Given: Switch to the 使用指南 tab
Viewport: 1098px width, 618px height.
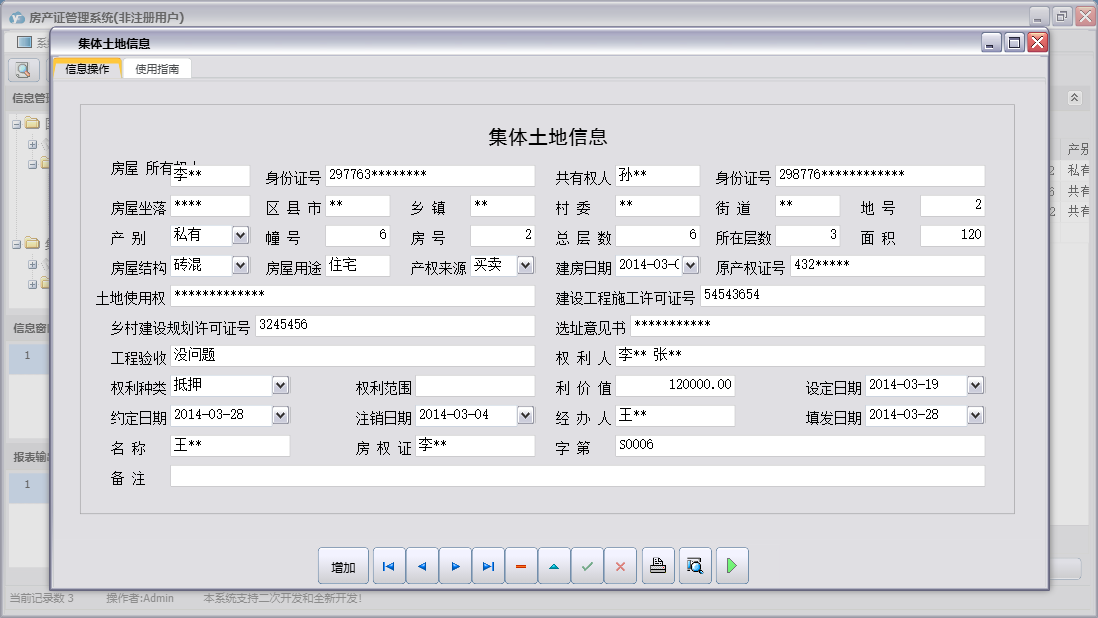Looking at the screenshot, I should click(157, 69).
